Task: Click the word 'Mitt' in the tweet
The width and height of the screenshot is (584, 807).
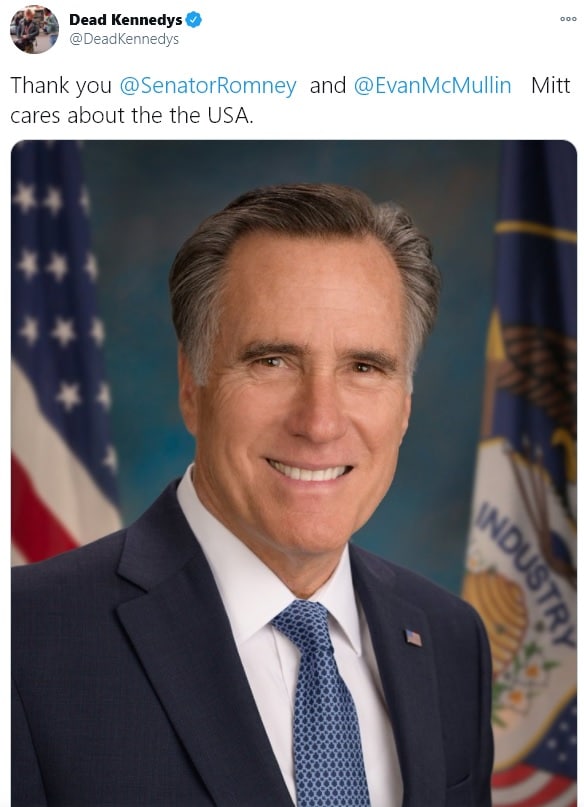Action: tap(551, 85)
